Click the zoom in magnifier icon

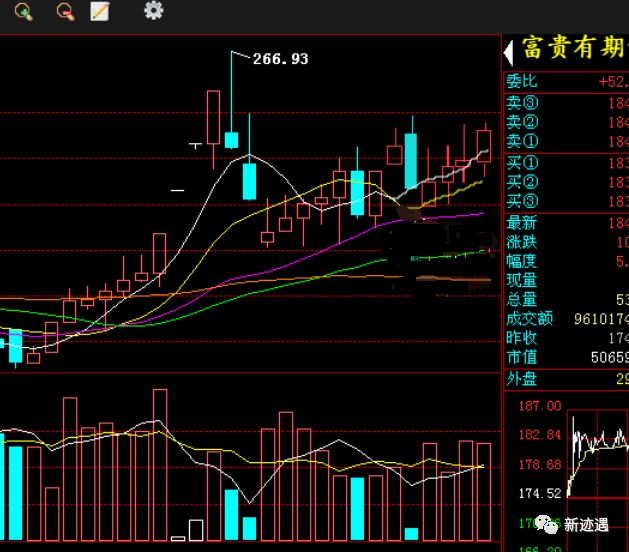[x=23, y=11]
